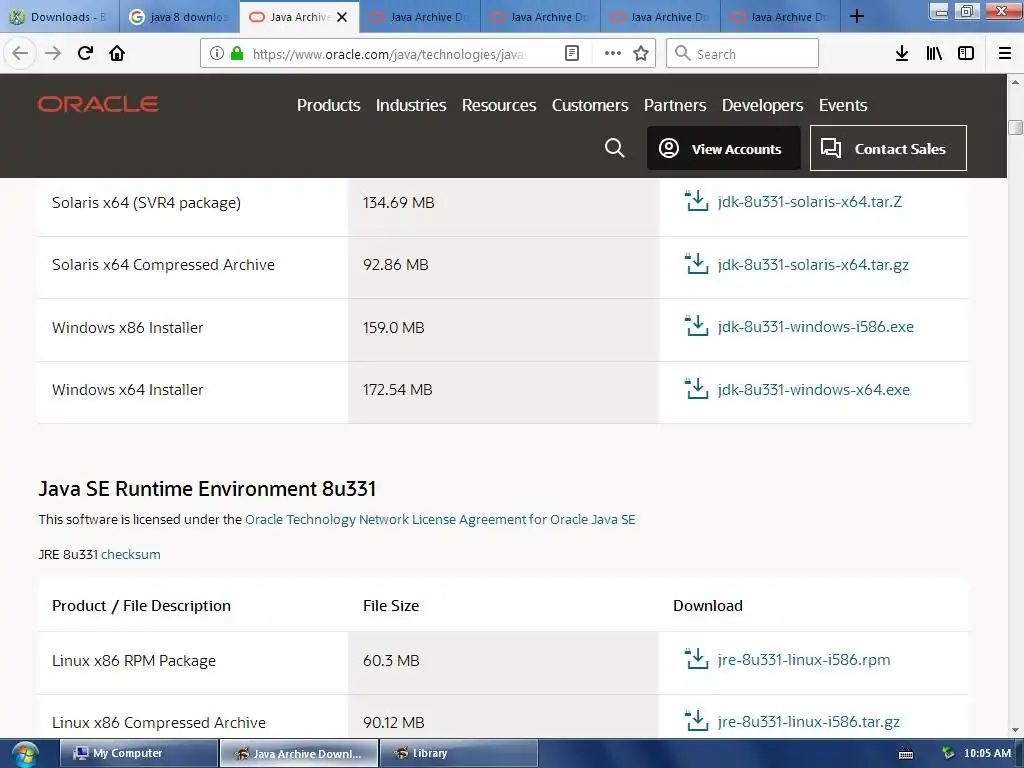Image resolution: width=1024 pixels, height=768 pixels.
Task: Open the Windows Start button
Action: 25,754
